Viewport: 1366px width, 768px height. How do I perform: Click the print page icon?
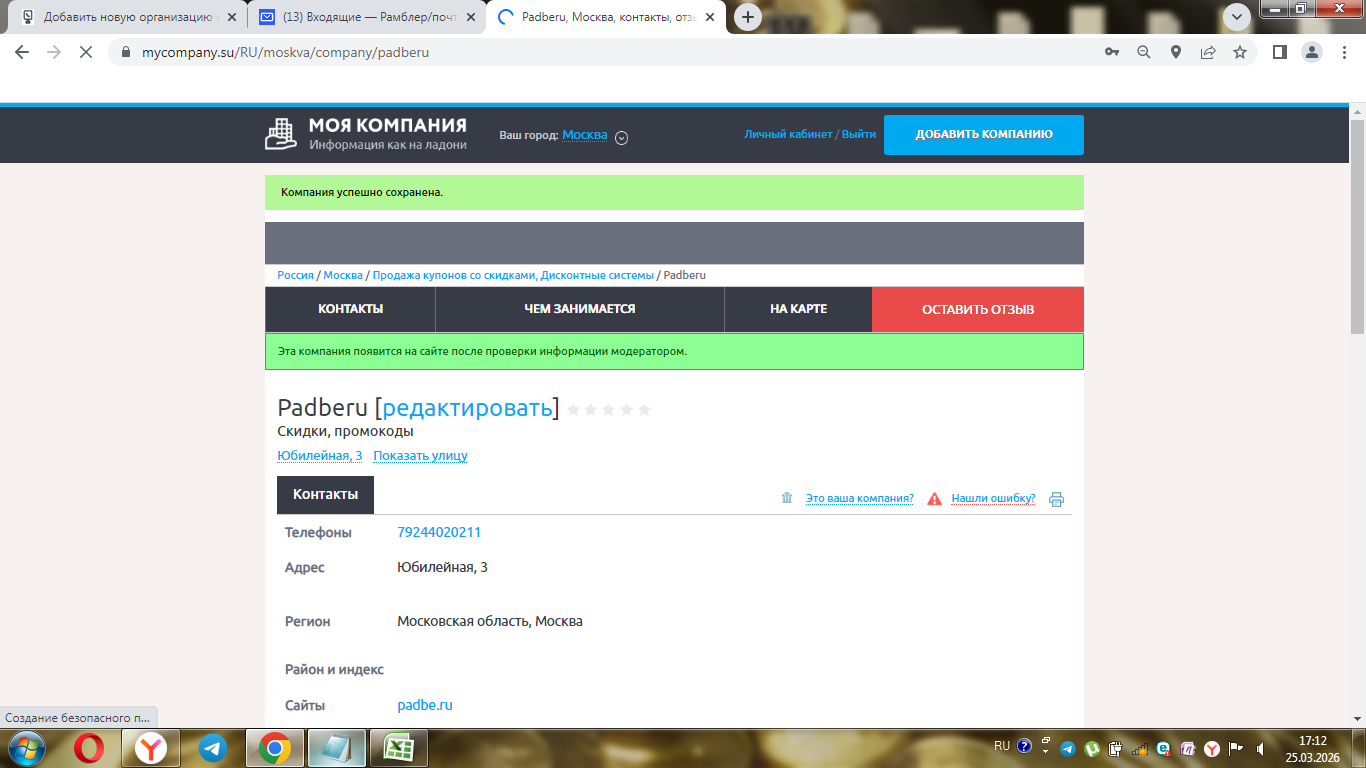[1057, 499]
